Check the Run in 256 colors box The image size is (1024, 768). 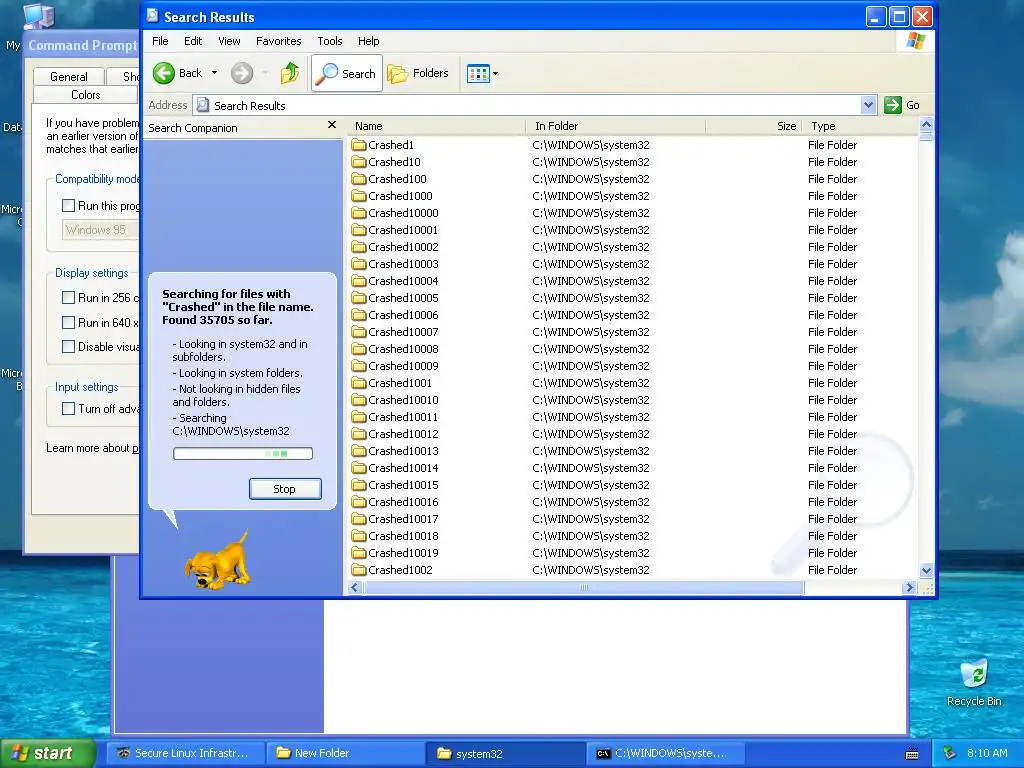point(68,298)
